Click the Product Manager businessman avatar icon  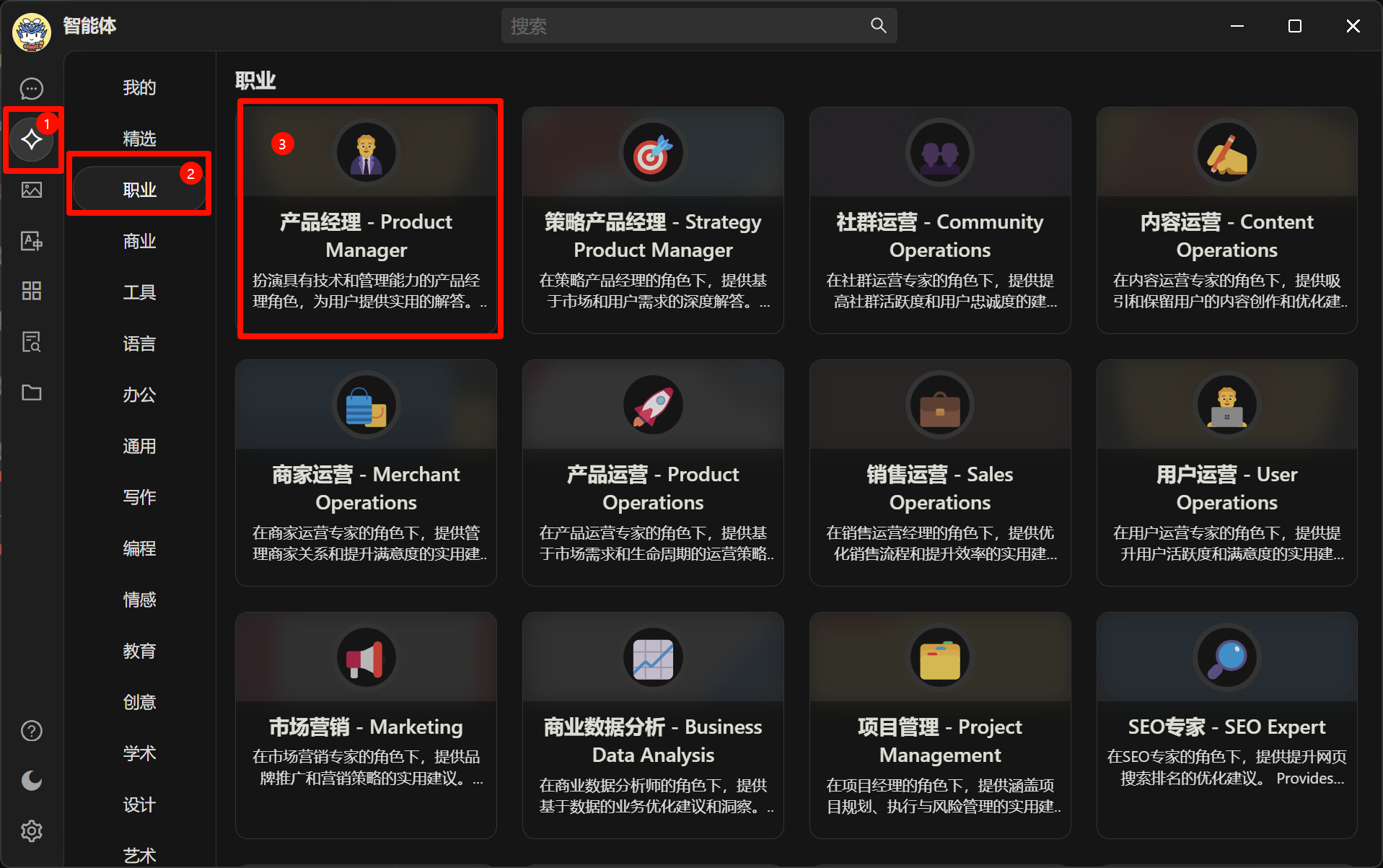[366, 153]
